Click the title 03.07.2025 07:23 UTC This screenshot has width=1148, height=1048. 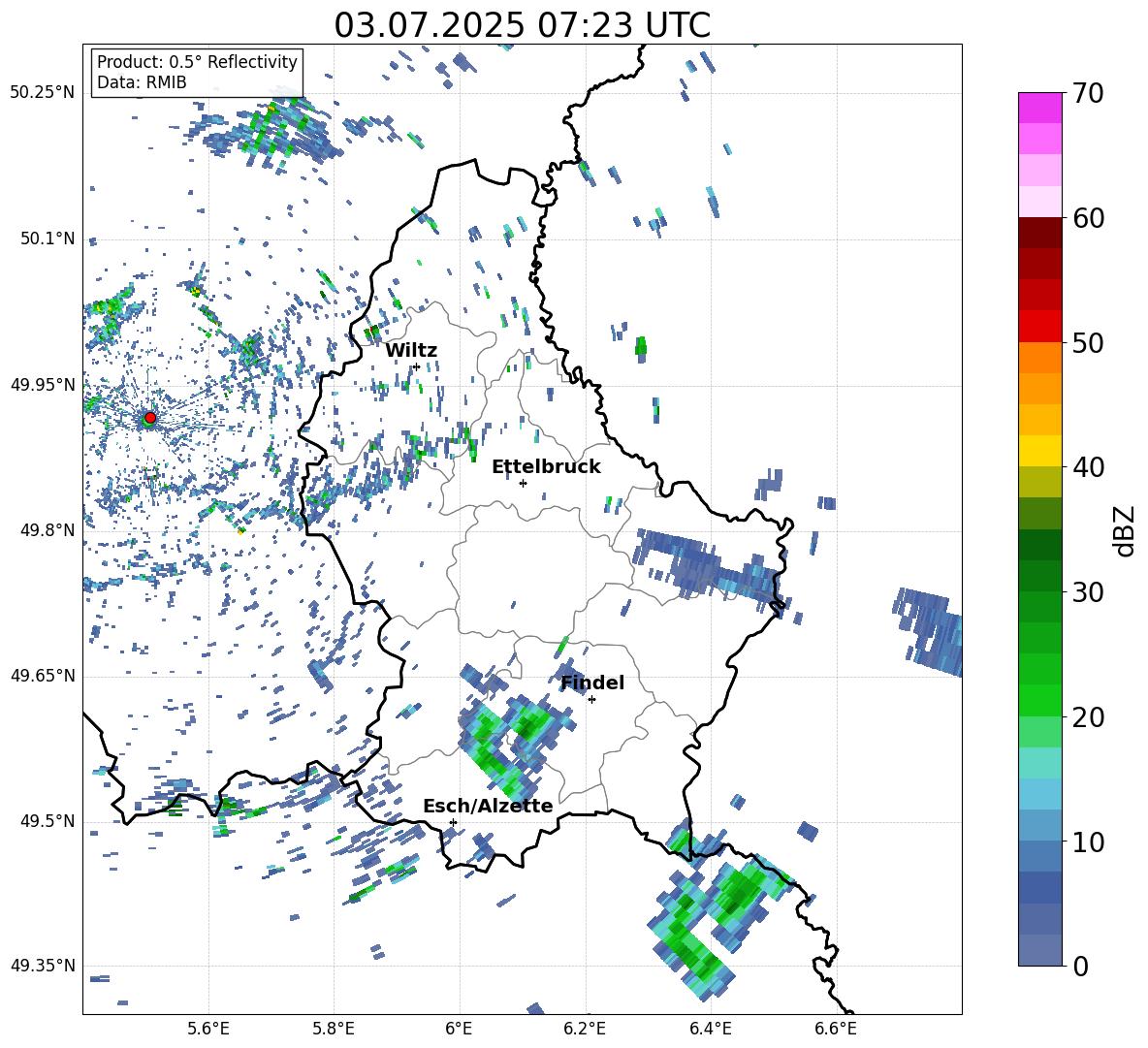pyautogui.click(x=522, y=25)
